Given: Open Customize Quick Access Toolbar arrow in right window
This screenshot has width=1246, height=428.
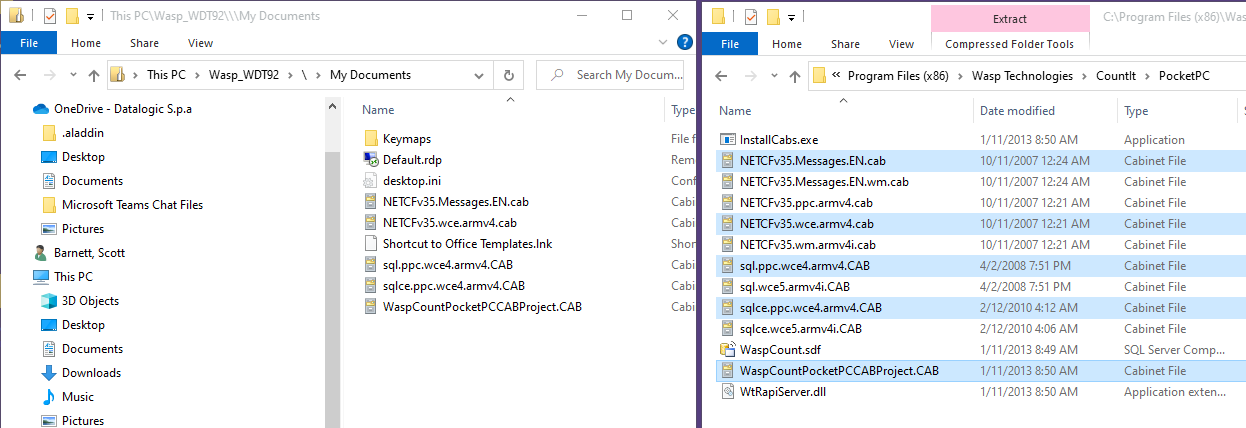Looking at the screenshot, I should [791, 17].
